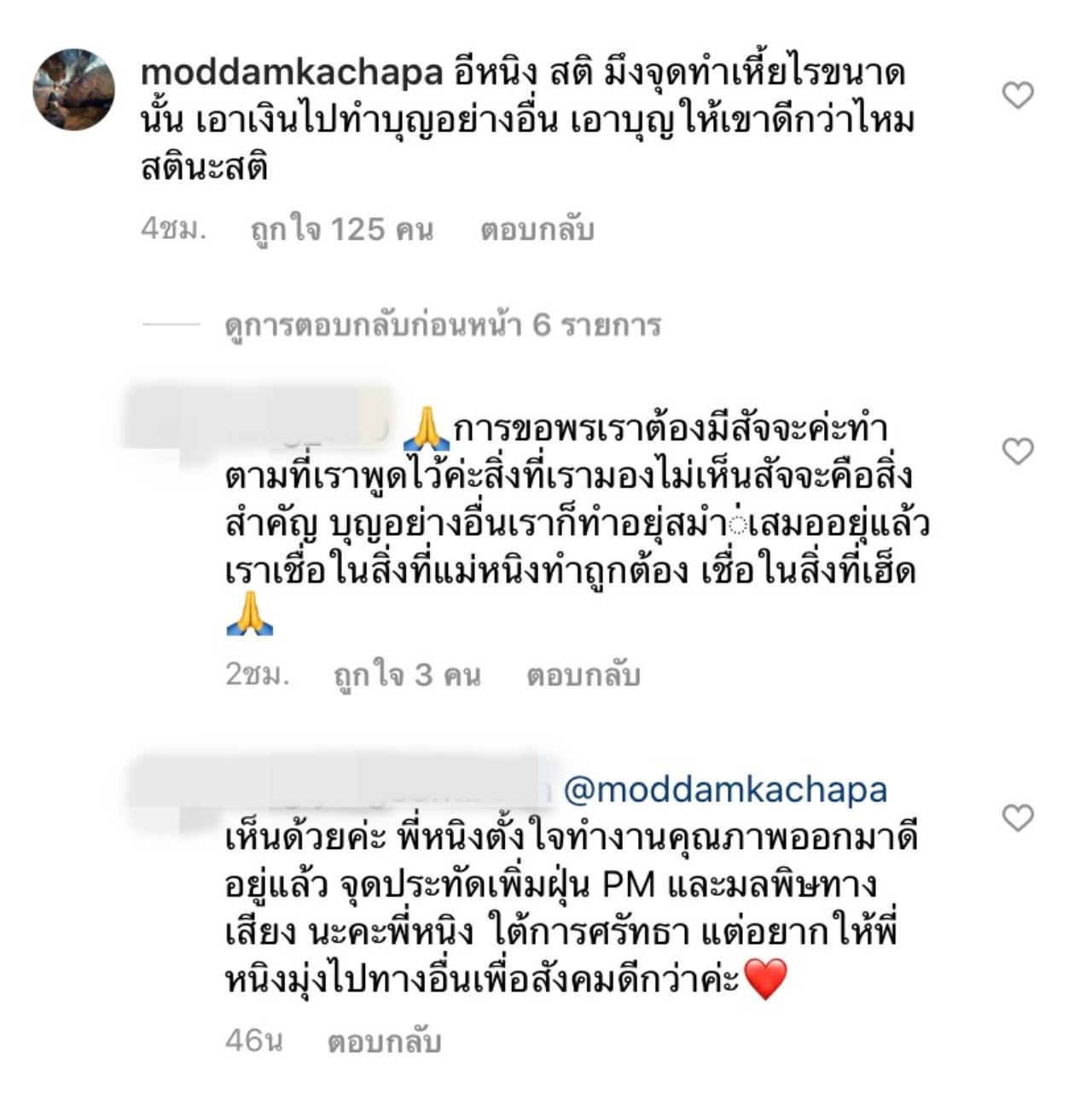This screenshot has height=1117, width=1092.
Task: Click the 46น timestamp
Action: click(253, 1040)
